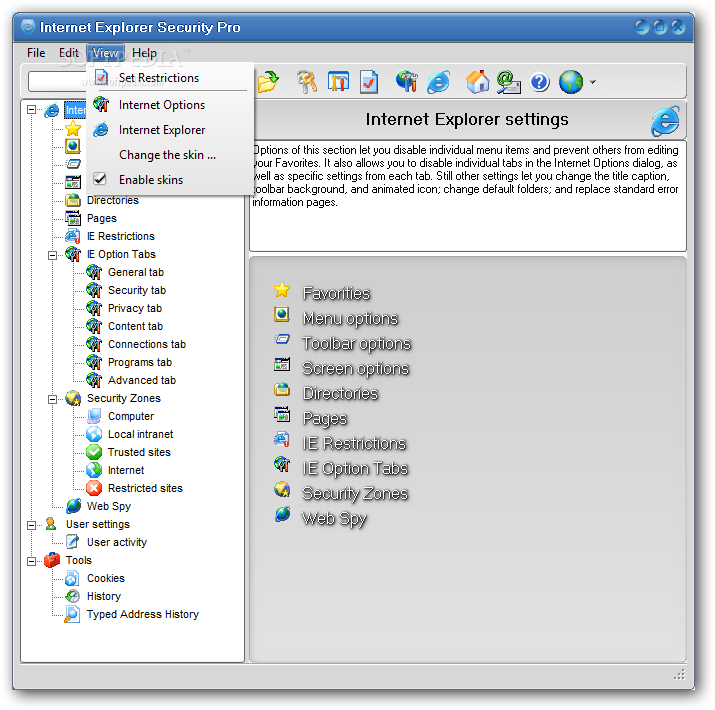715x710 pixels.
Task: Click the open folder toolbar icon
Action: [268, 83]
